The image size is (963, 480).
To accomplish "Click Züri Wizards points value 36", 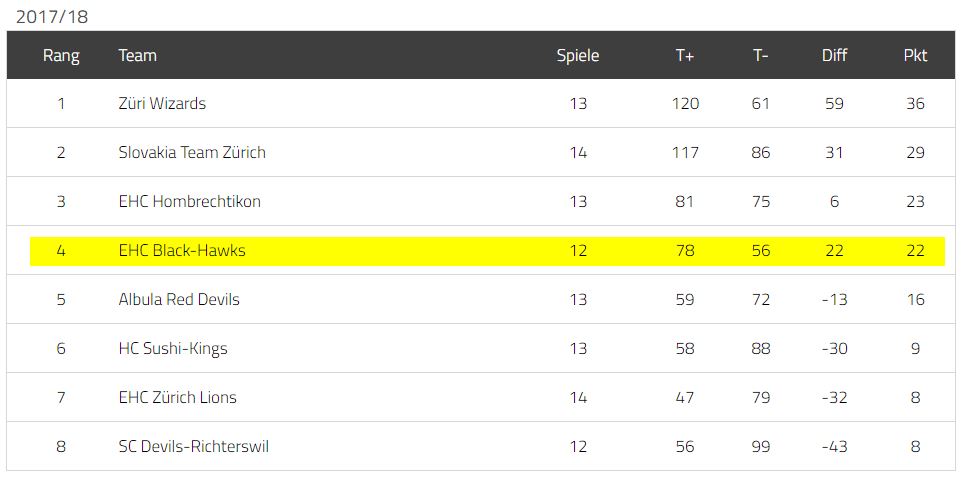I will pyautogui.click(x=915, y=104).
